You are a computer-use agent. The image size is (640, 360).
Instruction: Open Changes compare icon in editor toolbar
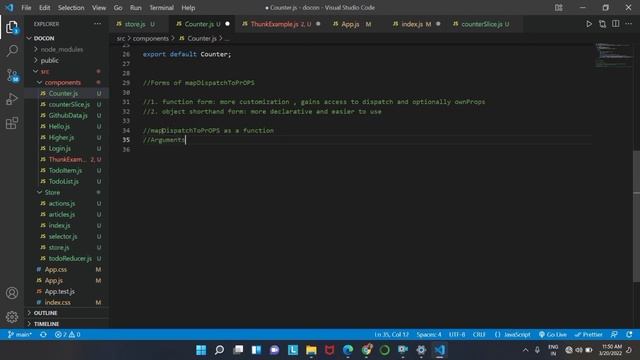(x=602, y=24)
